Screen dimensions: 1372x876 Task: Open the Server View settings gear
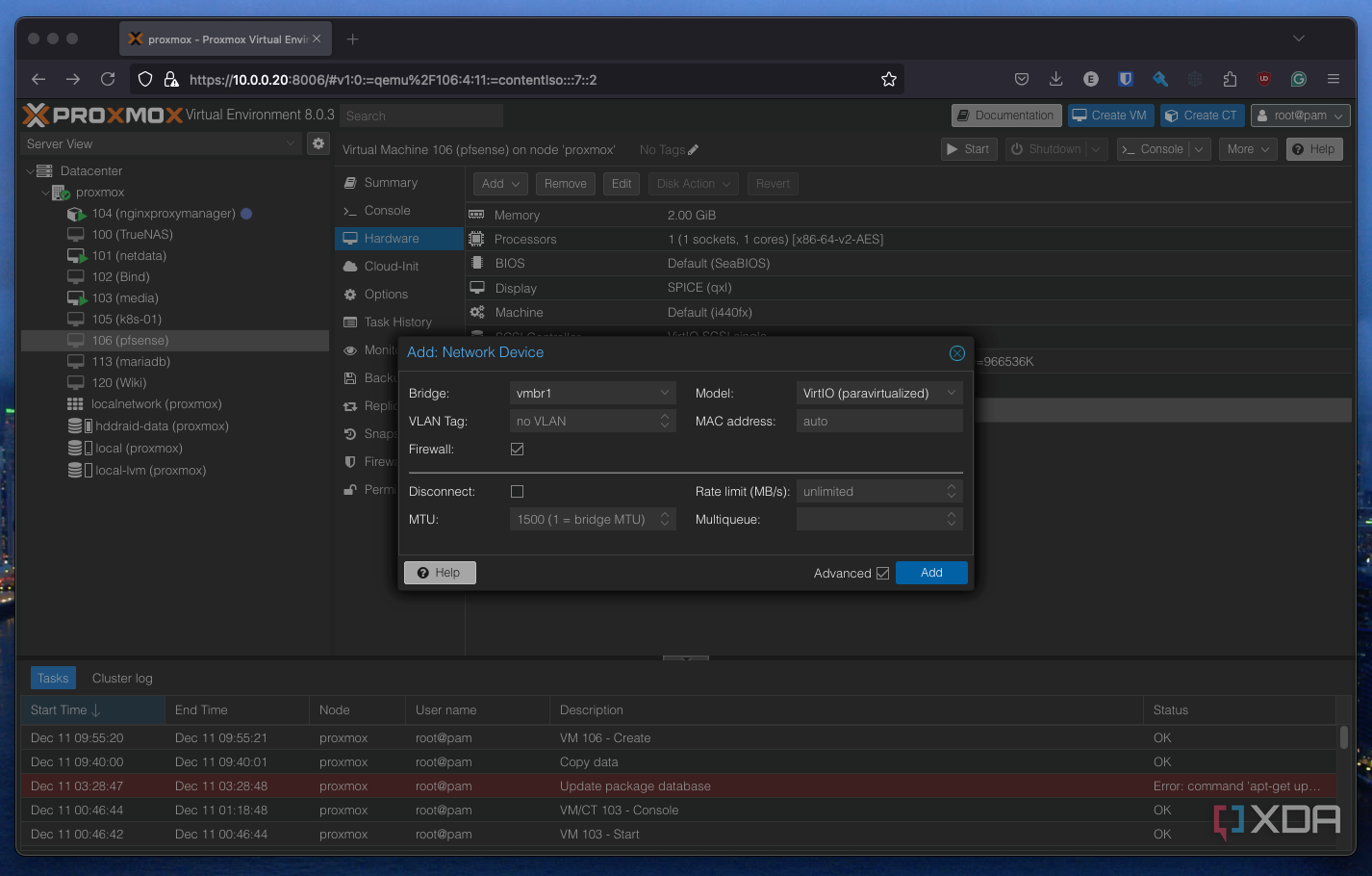coord(318,143)
